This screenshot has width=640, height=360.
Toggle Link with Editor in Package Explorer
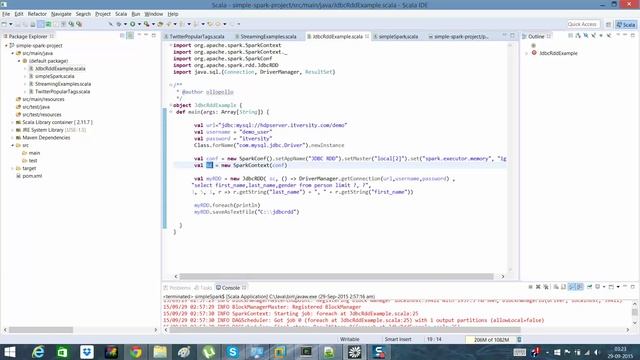coord(130,36)
